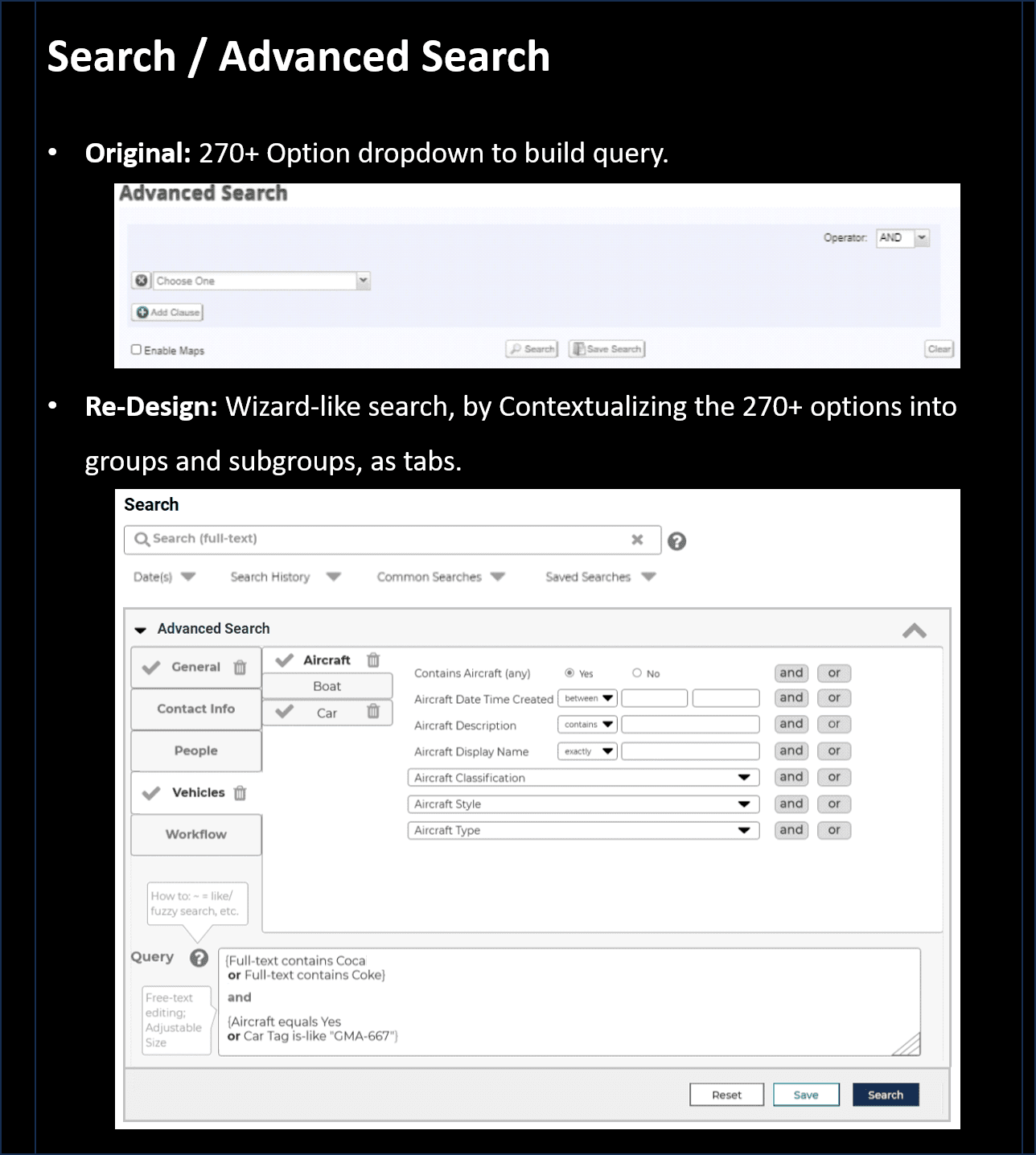Click the Add Clause button
Image resolution: width=1036 pixels, height=1155 pixels.
pyautogui.click(x=167, y=312)
